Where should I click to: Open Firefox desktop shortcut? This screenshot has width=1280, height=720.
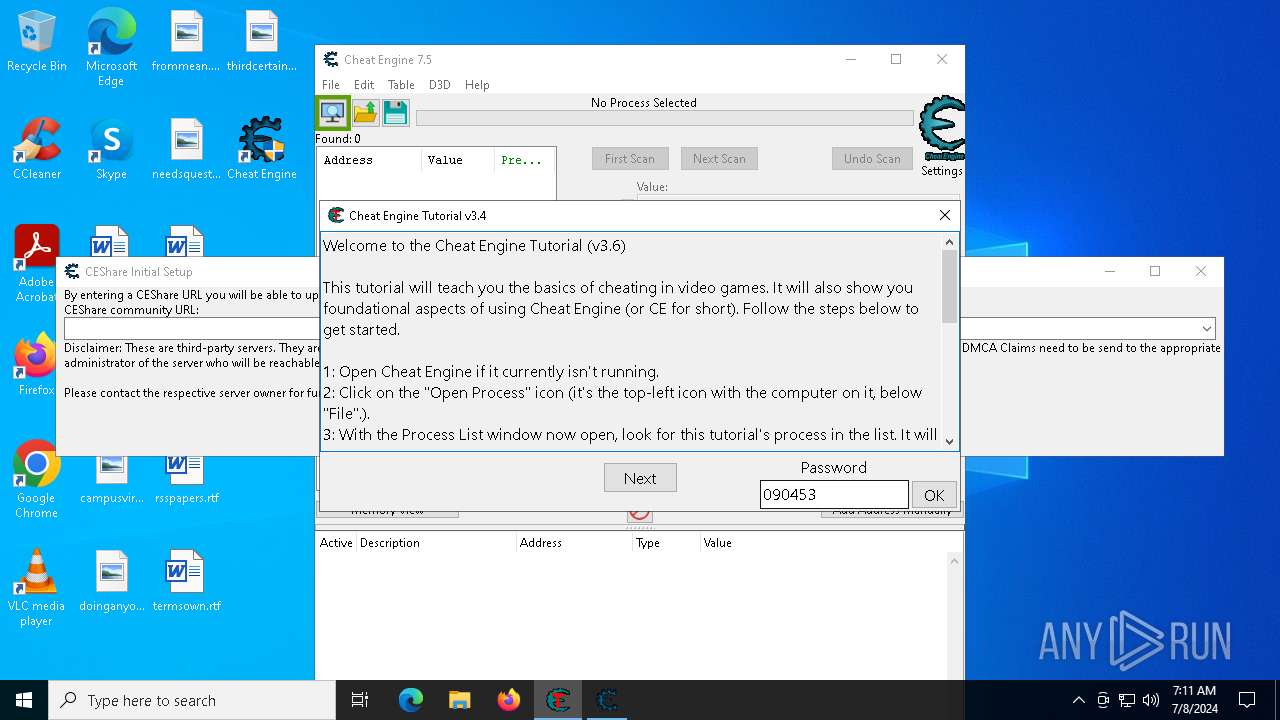pos(36,365)
